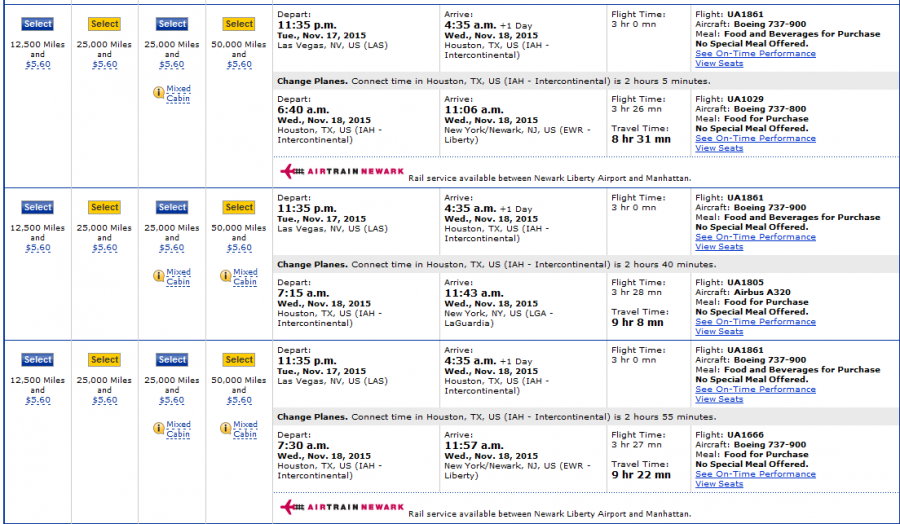The image size is (900, 524).
Task: Choose the yellow 25,000 Miles Select in LaGuardia itinerary
Action: (104, 207)
